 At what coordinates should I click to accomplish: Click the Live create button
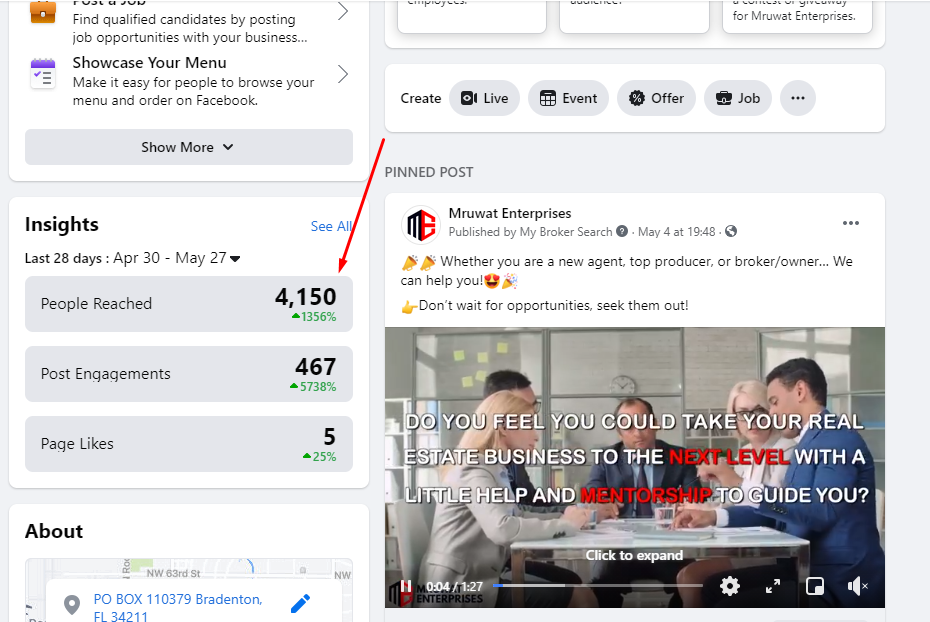pyautogui.click(x=484, y=98)
